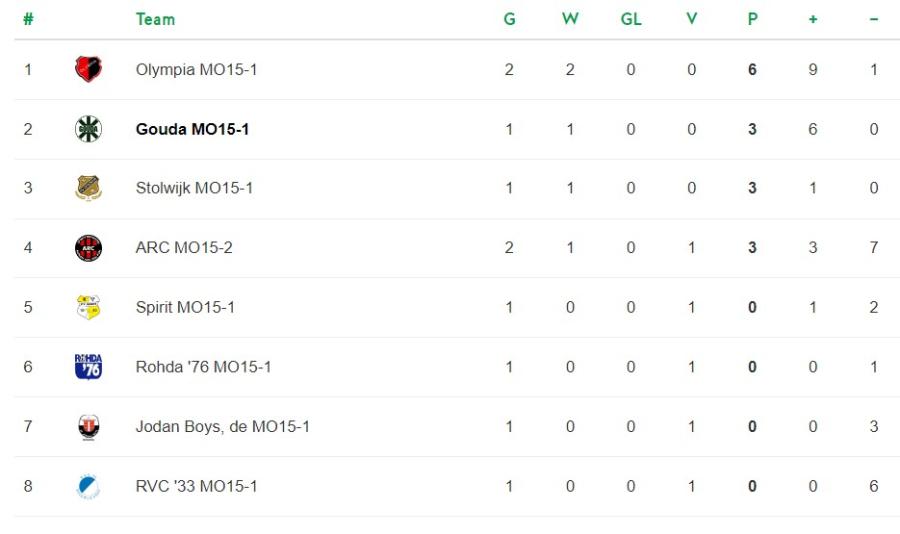Click the ARC MO15-2 team logo
The width and height of the screenshot is (900, 534).
point(88,248)
